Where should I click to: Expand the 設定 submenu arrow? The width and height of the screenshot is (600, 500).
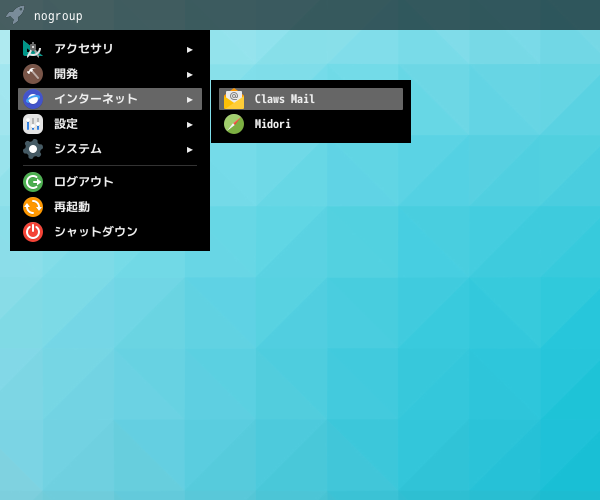point(189,125)
